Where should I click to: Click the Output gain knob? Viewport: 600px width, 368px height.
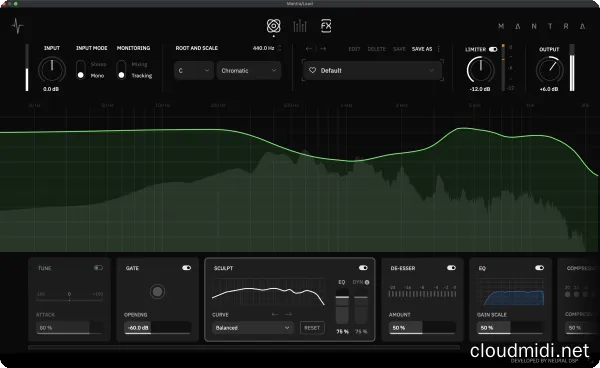[x=549, y=70]
